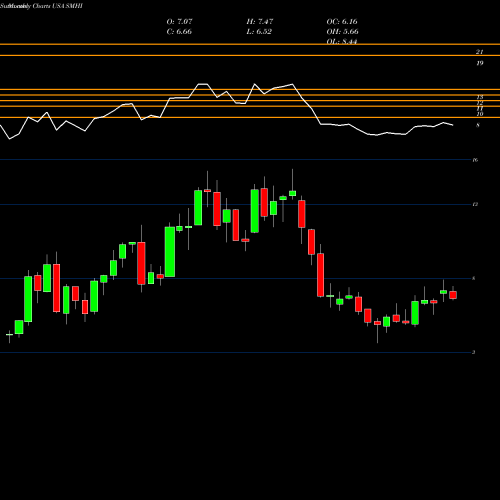
Task: Click the 'Charts USA SMHI' title text
Action: [58, 6]
